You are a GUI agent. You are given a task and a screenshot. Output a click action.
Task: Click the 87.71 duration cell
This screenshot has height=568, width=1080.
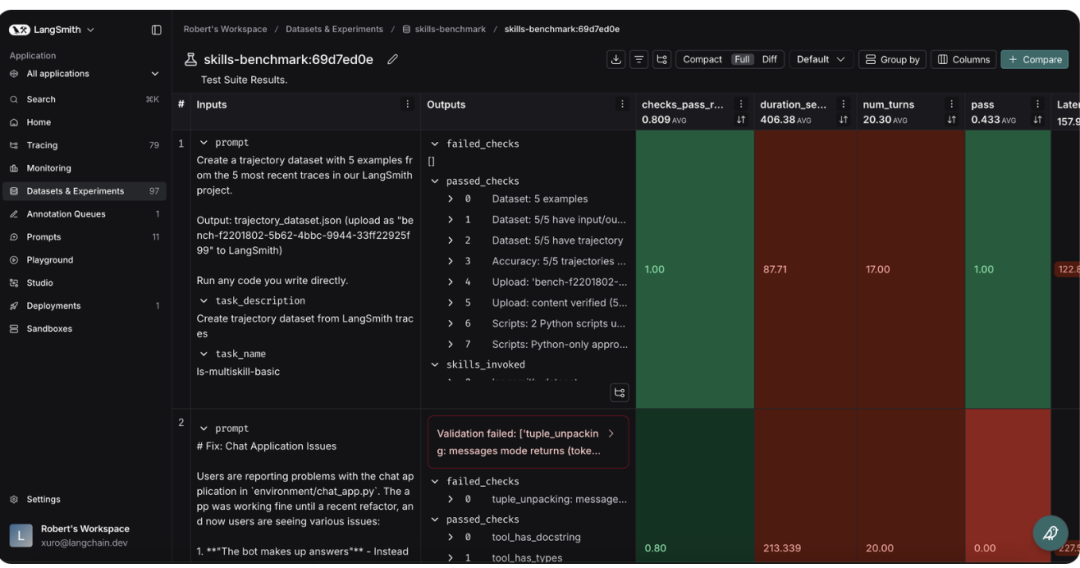click(805, 269)
